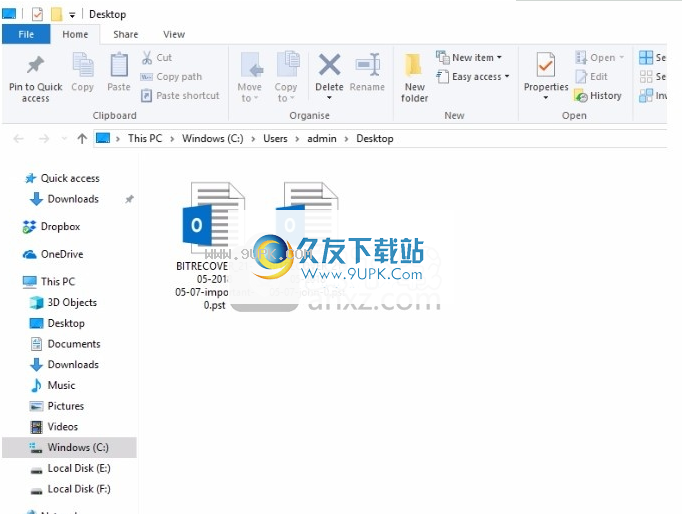Click Edit in the Open group
The width and height of the screenshot is (682, 514).
(591, 77)
